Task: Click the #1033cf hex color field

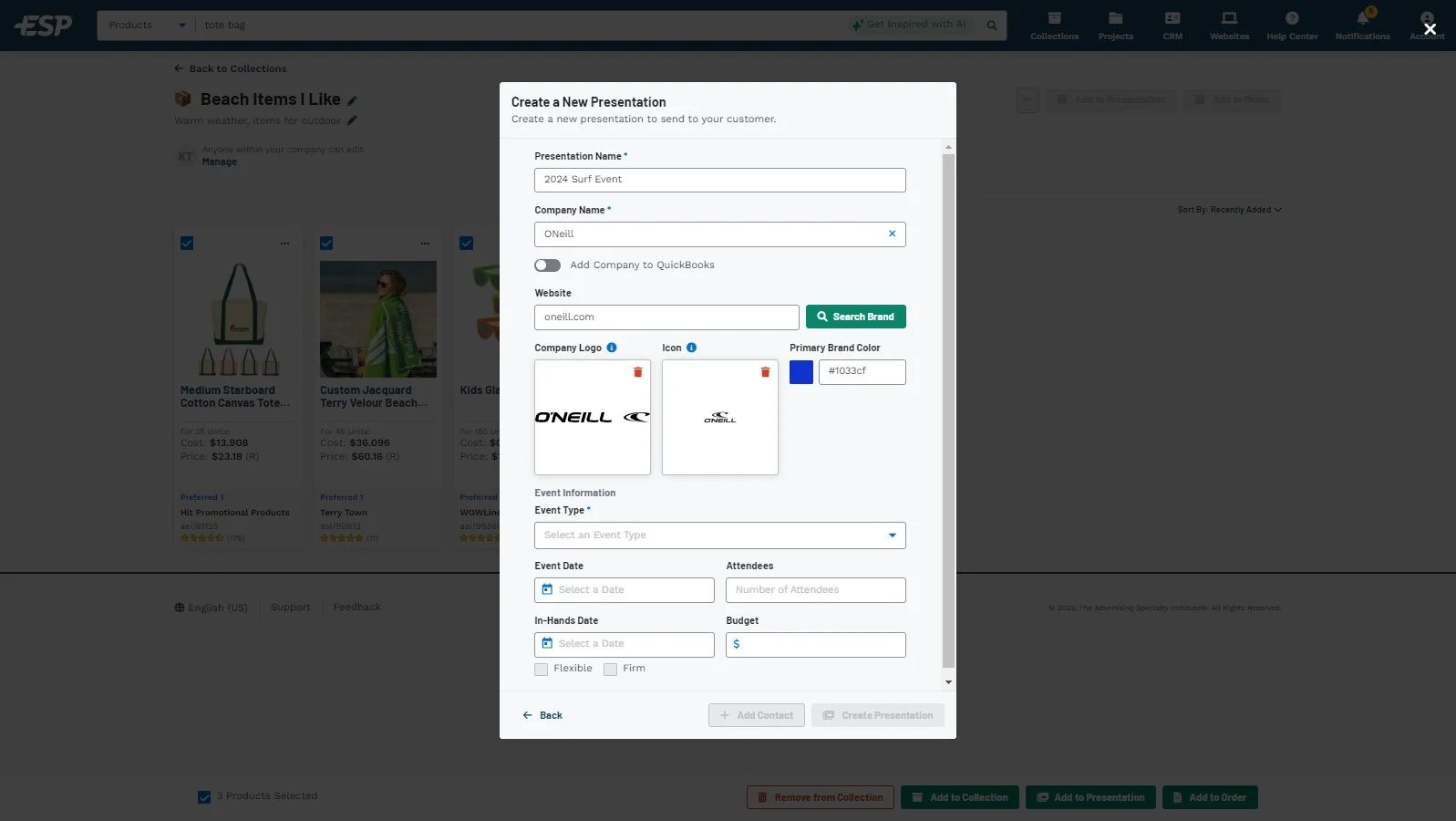Action: (862, 372)
